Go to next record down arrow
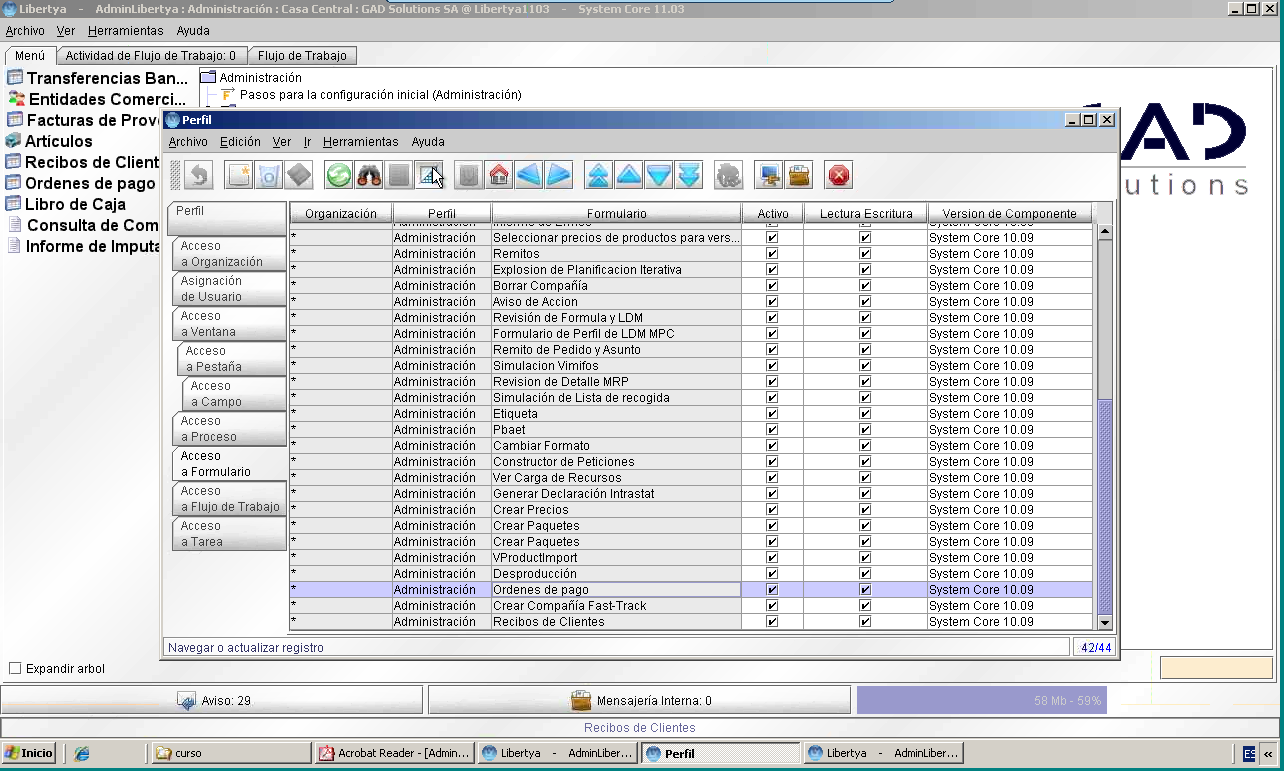Screen dimensions: 1284x771 click(x=659, y=176)
